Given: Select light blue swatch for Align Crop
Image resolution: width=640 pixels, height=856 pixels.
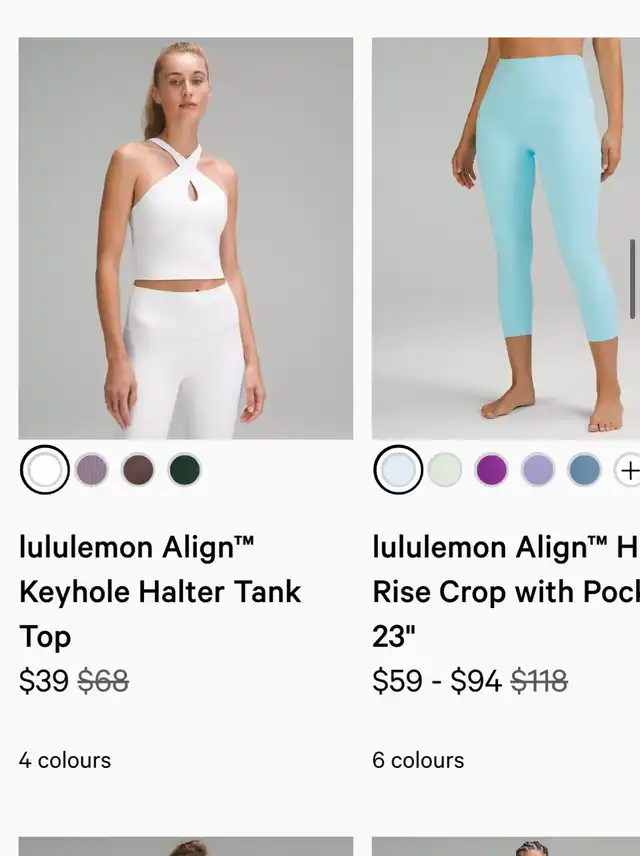Looking at the screenshot, I should tap(398, 470).
